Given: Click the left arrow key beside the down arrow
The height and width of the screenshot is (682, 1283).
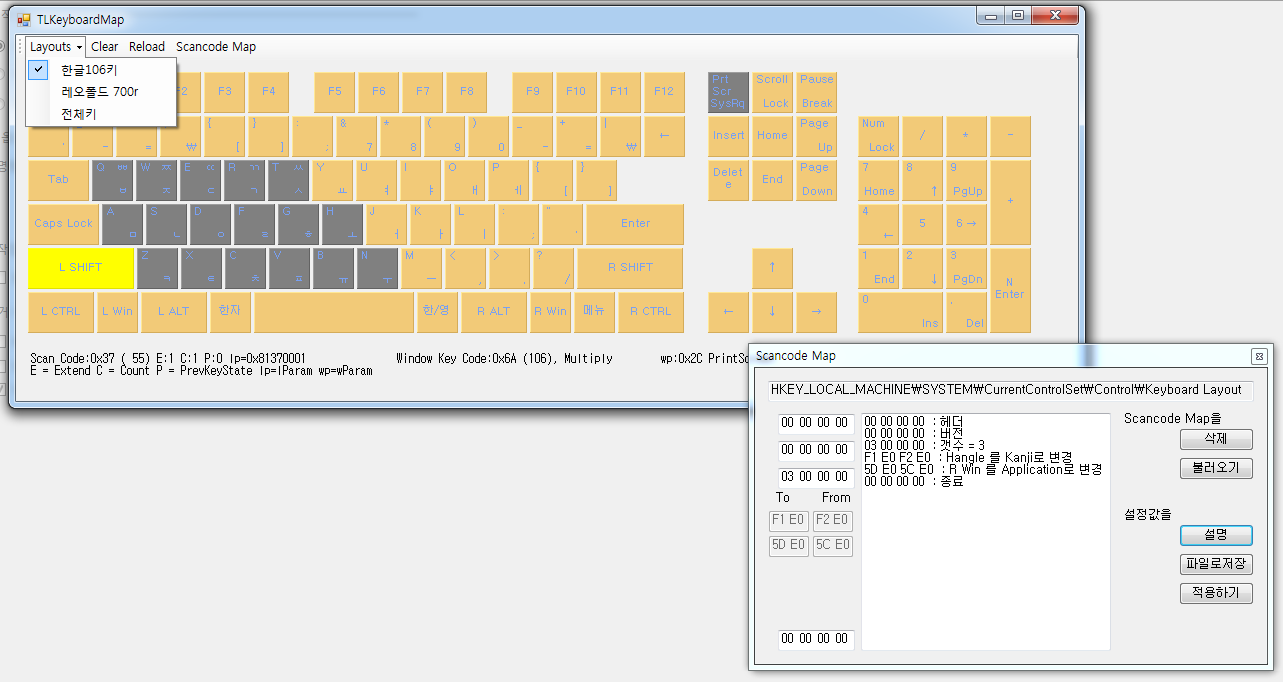Looking at the screenshot, I should click(x=728, y=312).
